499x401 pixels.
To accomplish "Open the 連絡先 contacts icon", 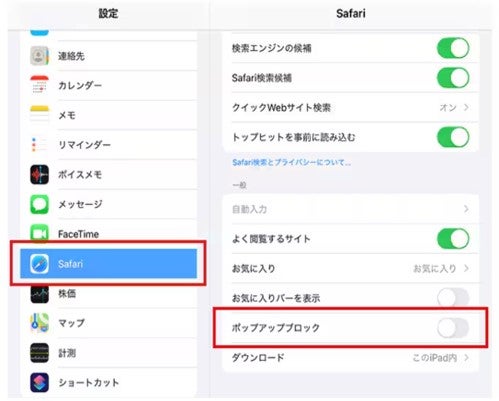I will point(39,56).
